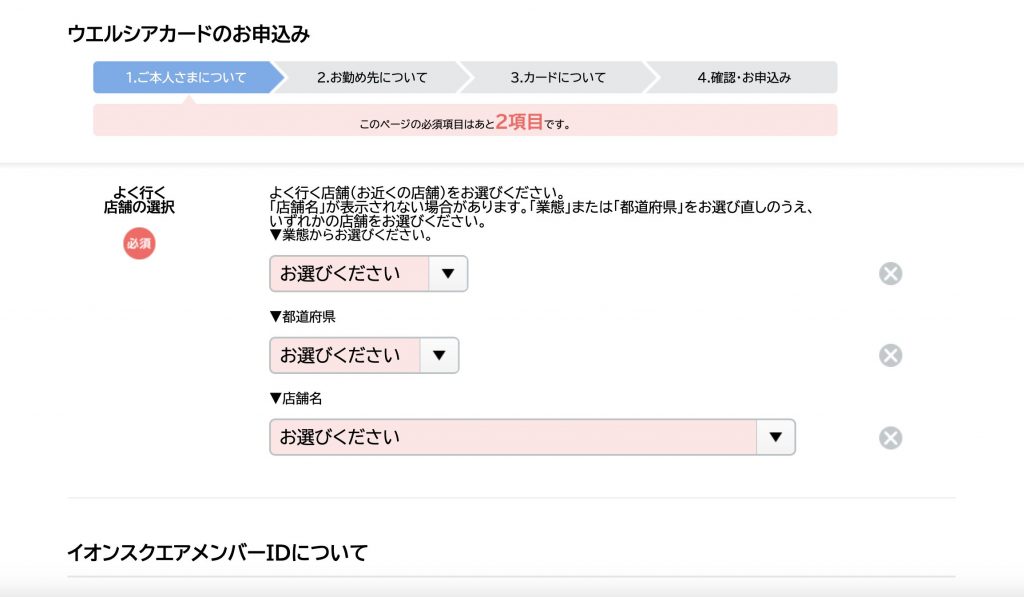Click the ▼業態からお選びください text
Image resolution: width=1024 pixels, height=597 pixels.
point(351,235)
